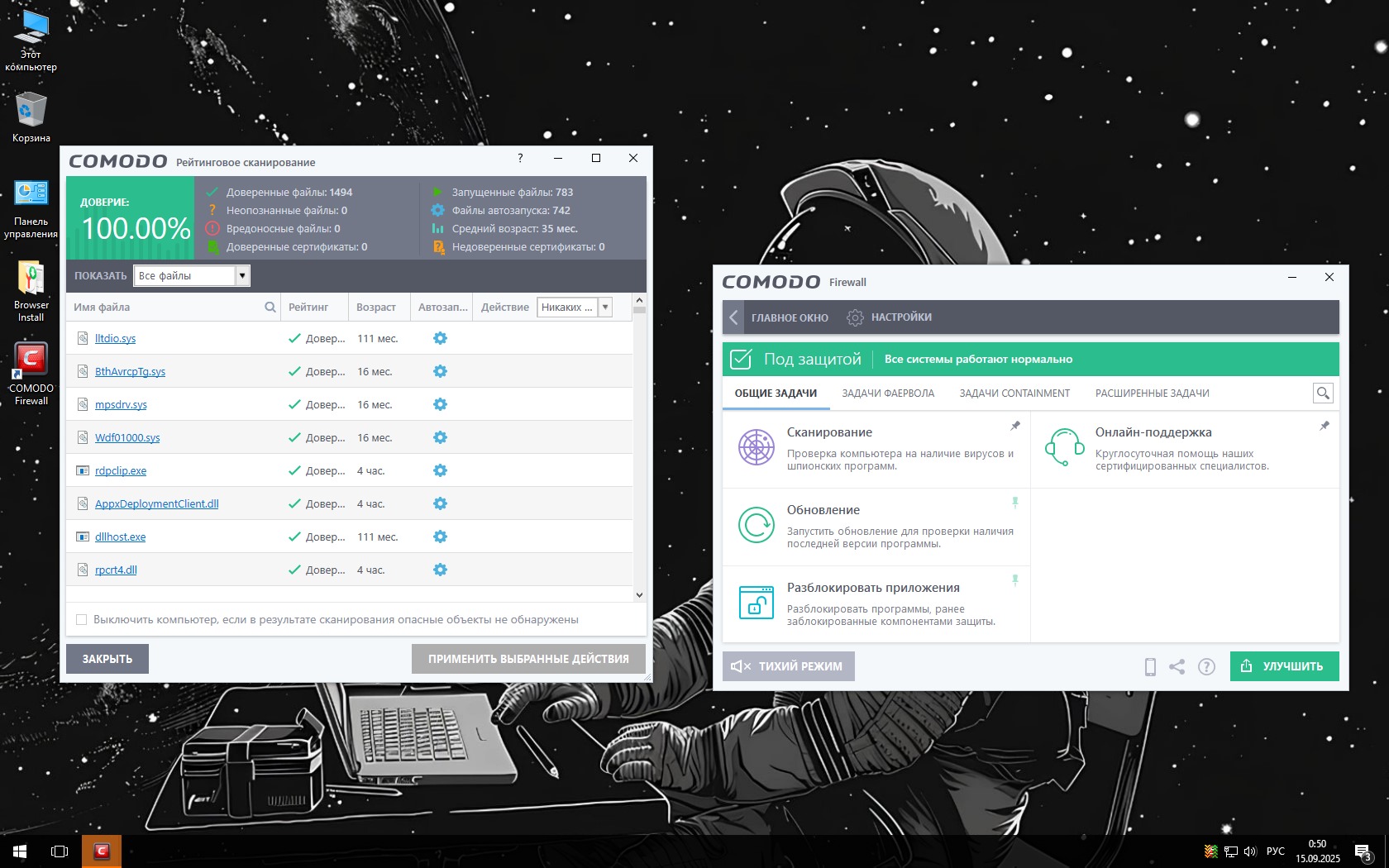Open the notification center icon
This screenshot has width=1389, height=868.
pyautogui.click(x=1363, y=851)
